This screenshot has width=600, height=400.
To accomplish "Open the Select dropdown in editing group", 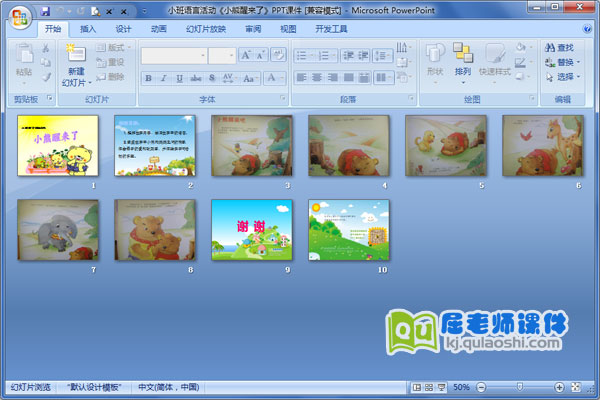I will pos(562,77).
